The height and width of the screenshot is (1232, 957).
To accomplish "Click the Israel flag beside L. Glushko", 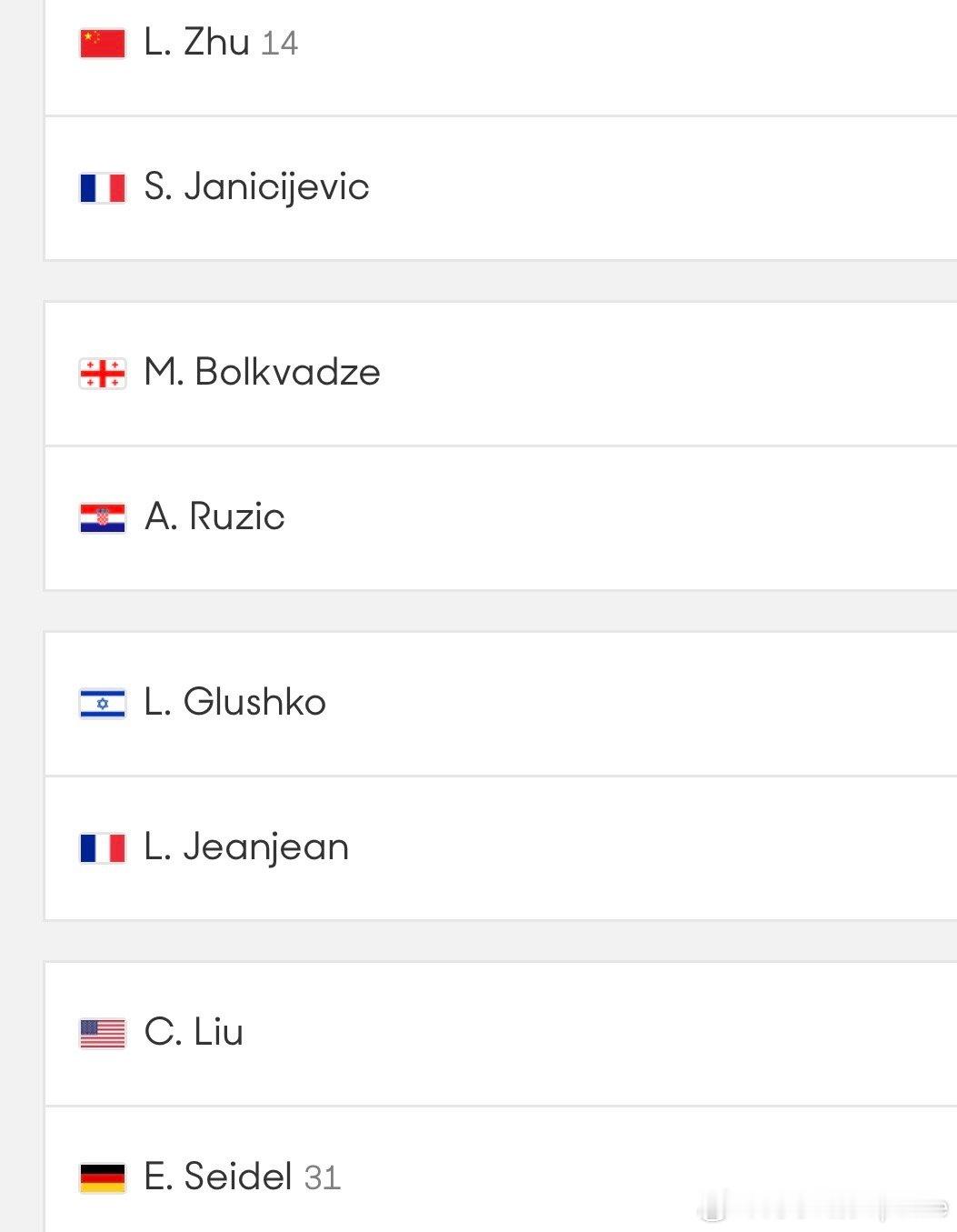I will (x=102, y=703).
